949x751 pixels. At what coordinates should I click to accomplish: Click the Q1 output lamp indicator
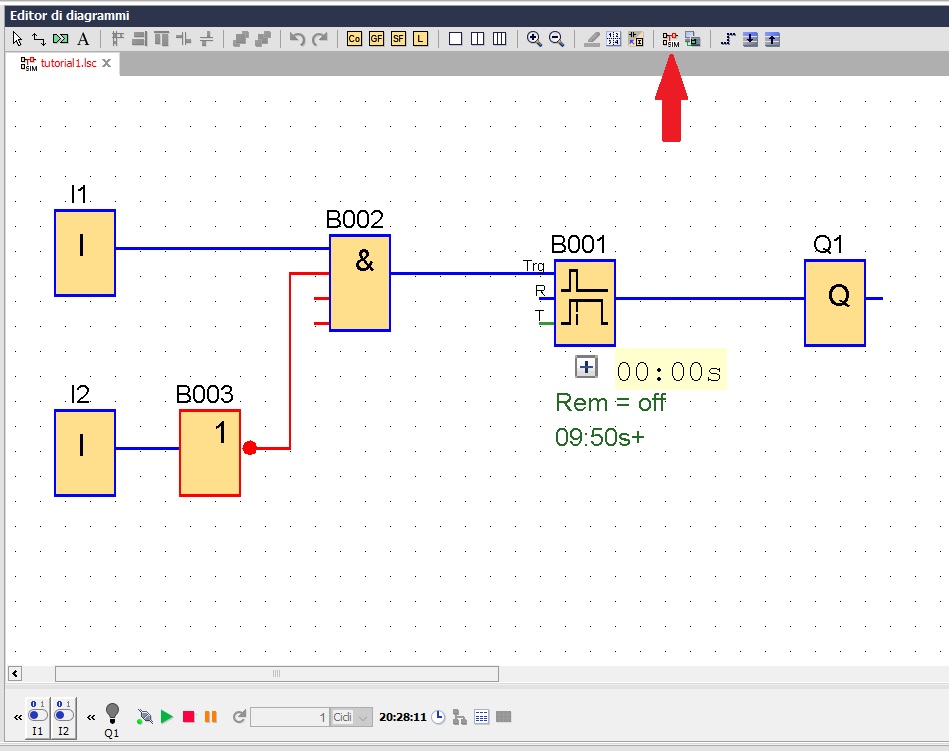112,713
